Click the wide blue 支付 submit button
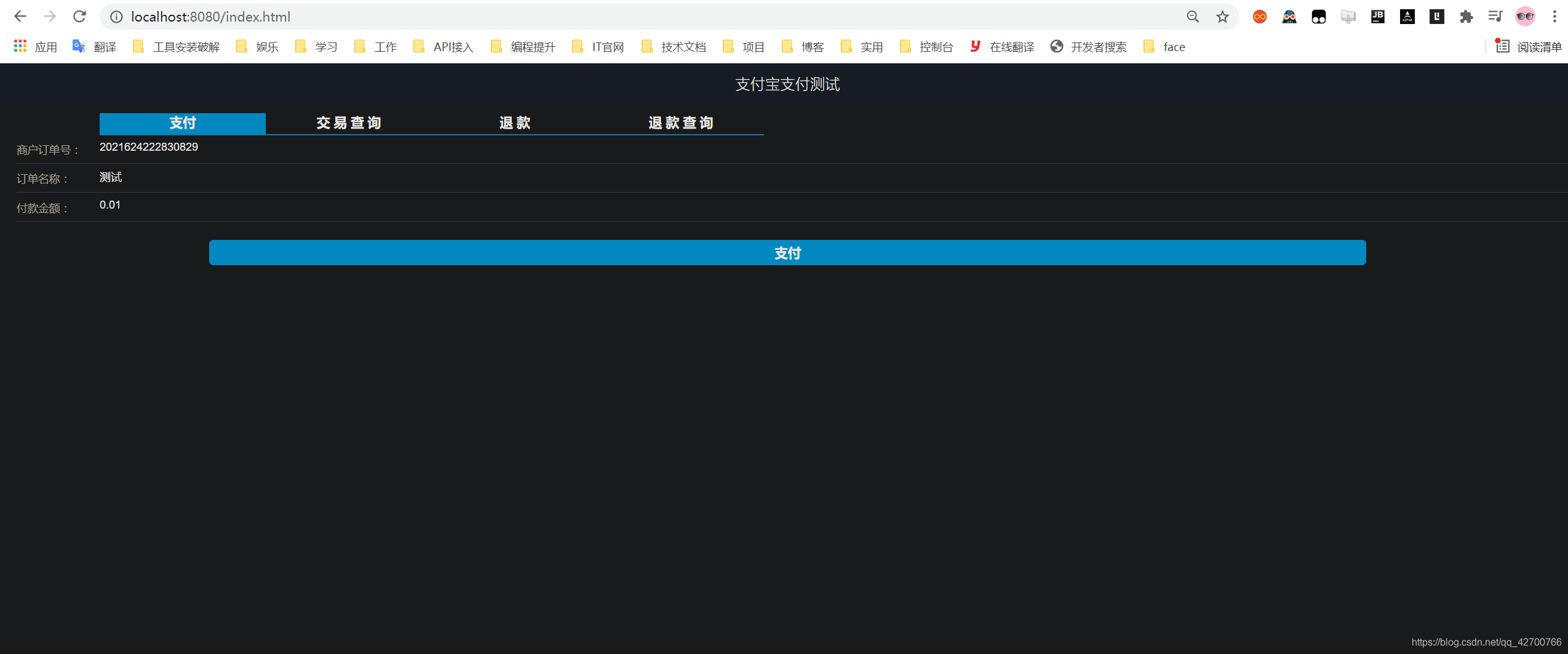 tap(787, 253)
